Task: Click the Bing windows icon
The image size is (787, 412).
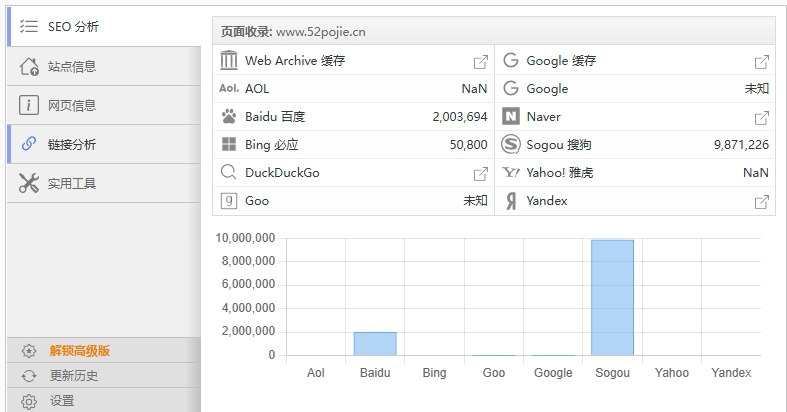Action: (229, 145)
